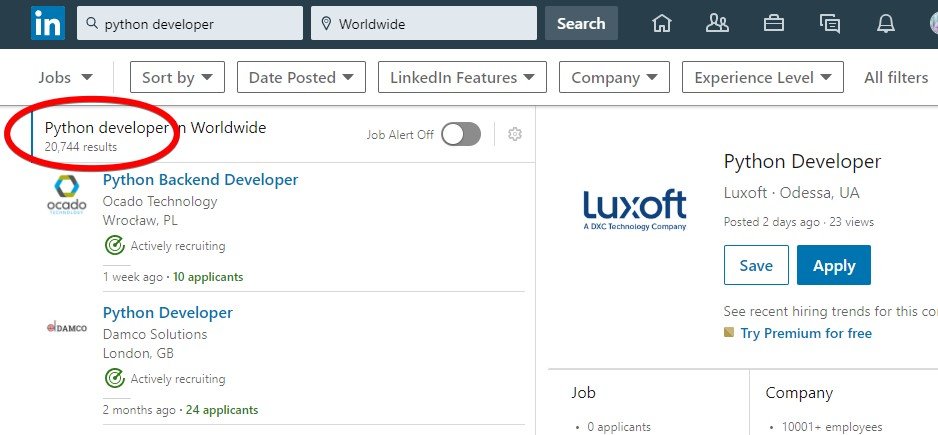
Task: Toggle the Job Alert switch on
Action: click(461, 134)
